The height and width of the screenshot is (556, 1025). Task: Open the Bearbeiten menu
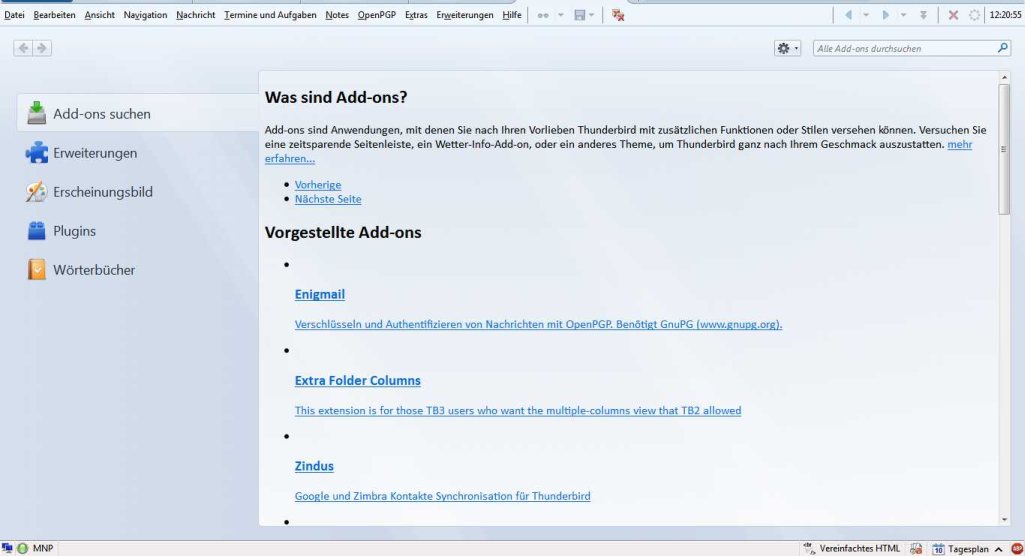click(54, 14)
